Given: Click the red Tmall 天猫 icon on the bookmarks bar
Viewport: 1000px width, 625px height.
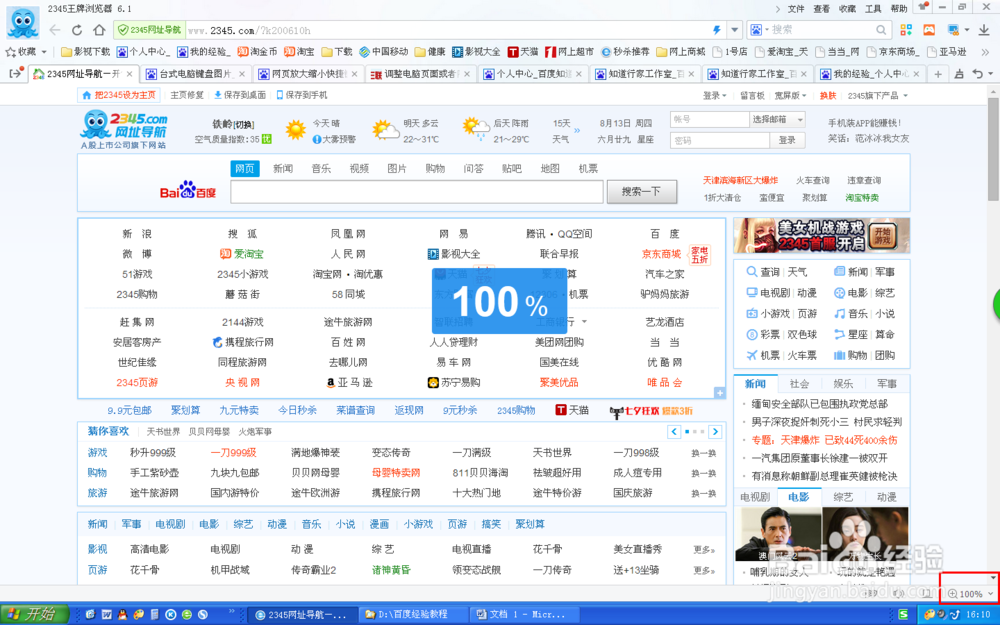Looking at the screenshot, I should tap(514, 51).
